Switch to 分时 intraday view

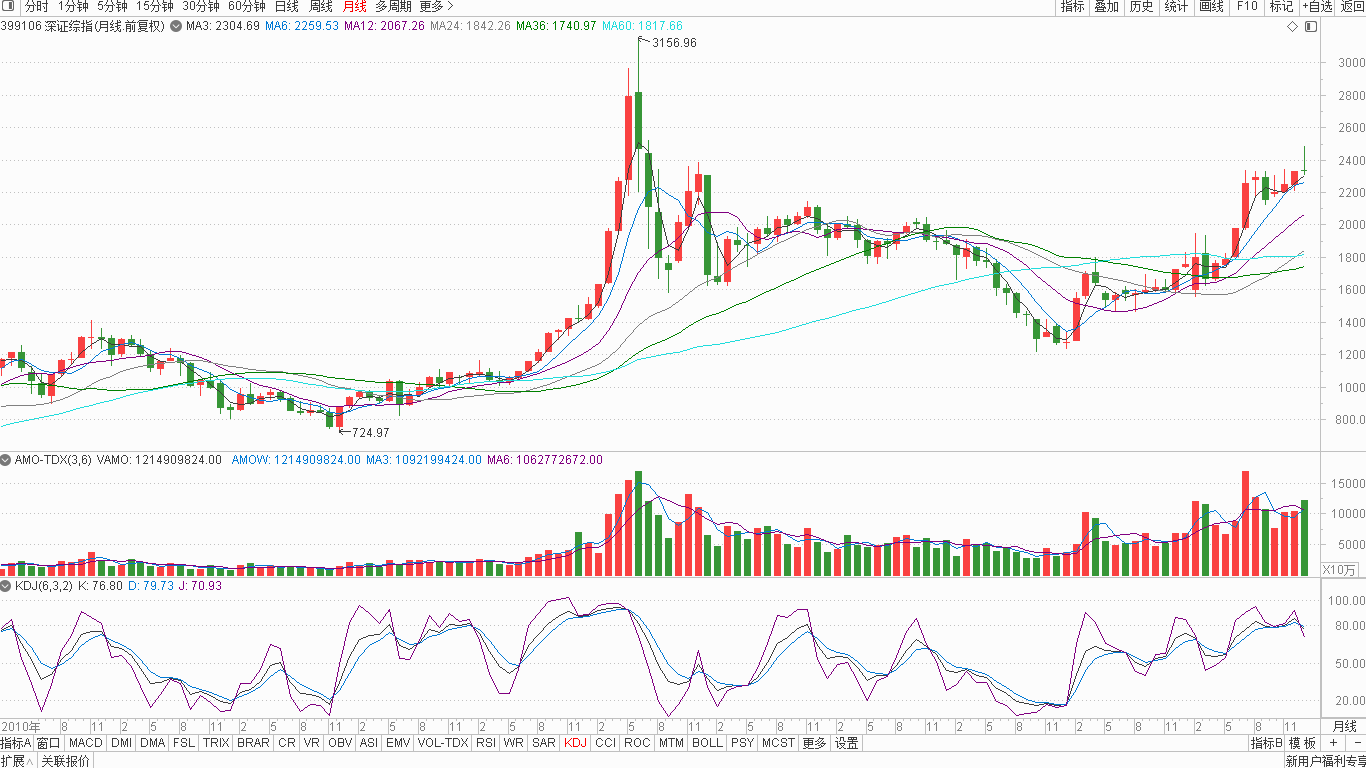pos(36,6)
